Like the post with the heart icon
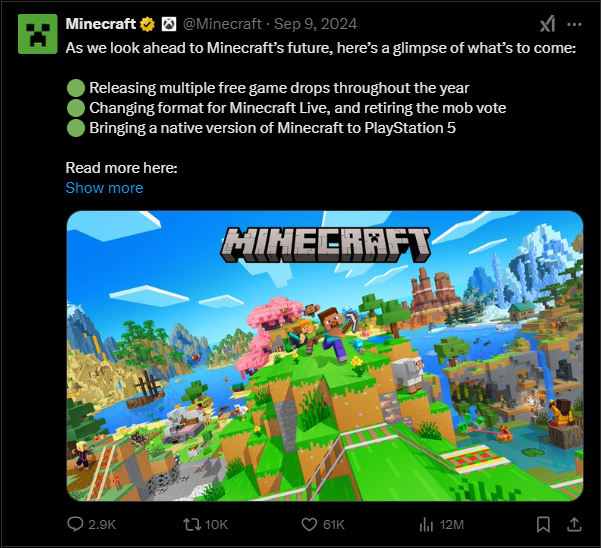601x548 pixels. (309, 524)
